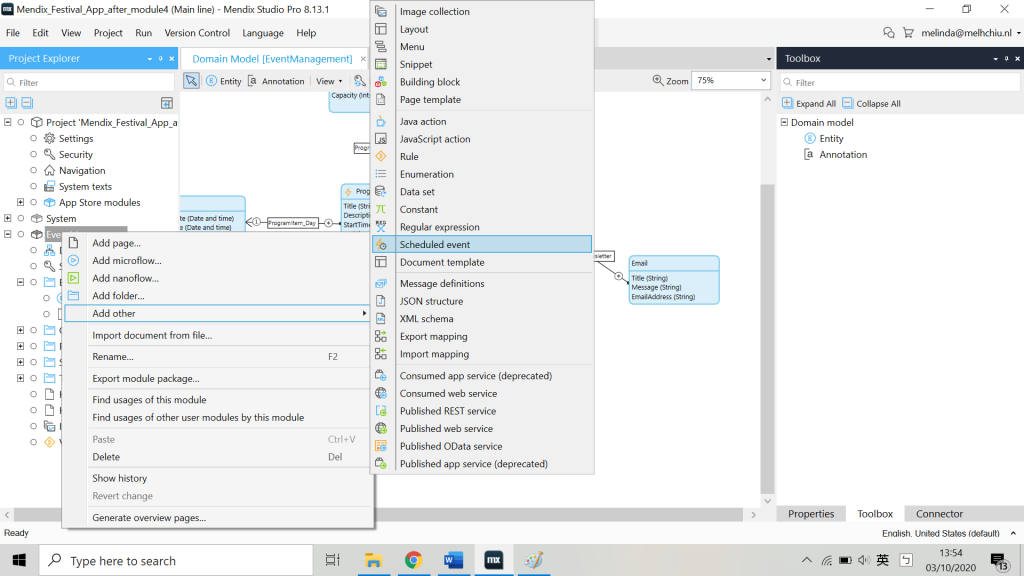Click the Enumeration list icon
Image resolution: width=1024 pixels, height=576 pixels.
[381, 174]
